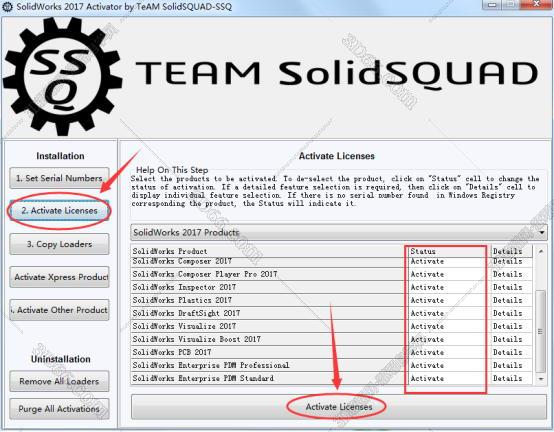Viewport: 554px width, 432px height.
Task: Open Details for SolidWorks Inspector 2017
Action: coord(512,287)
